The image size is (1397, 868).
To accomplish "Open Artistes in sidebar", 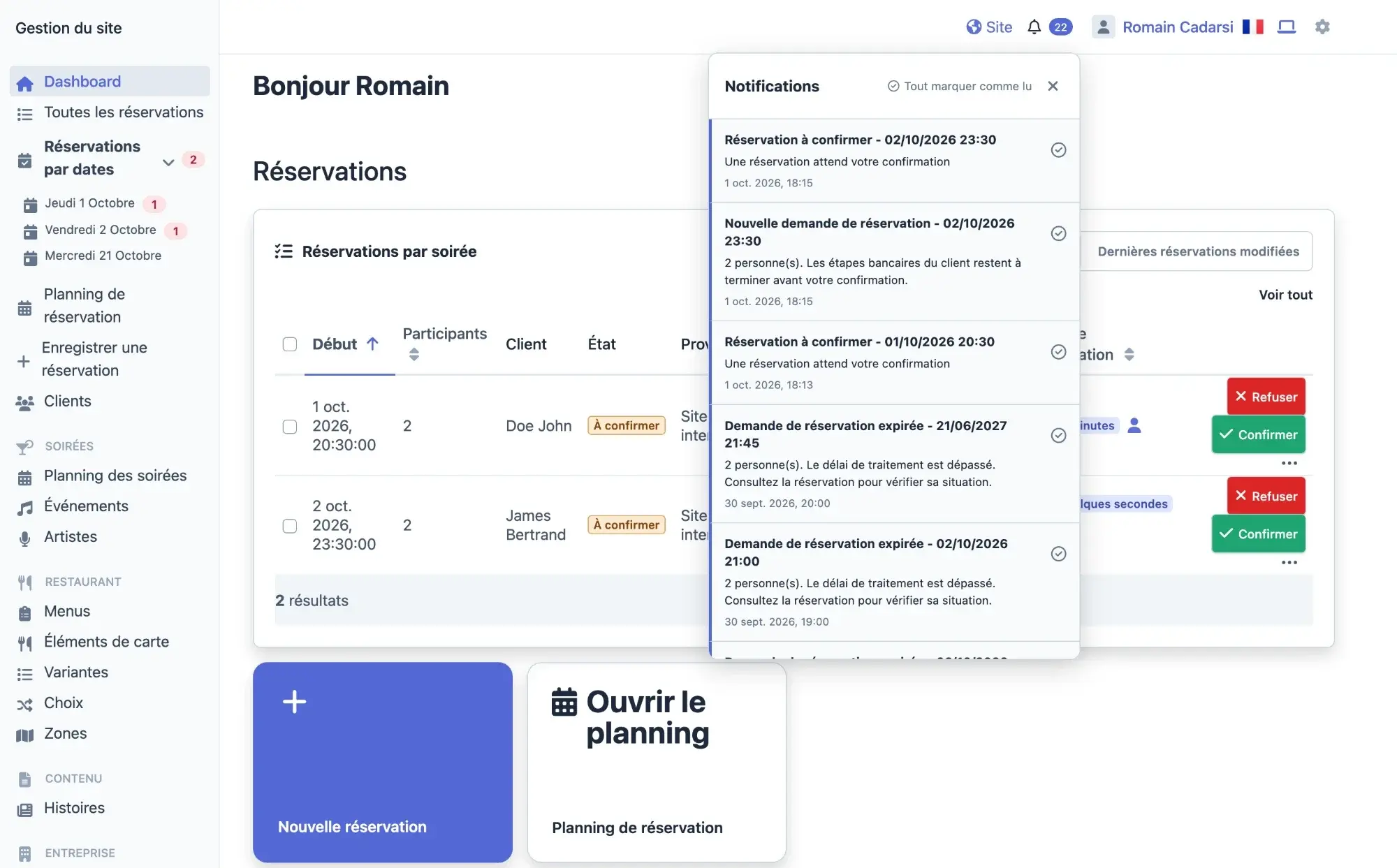I will coord(110,537).
